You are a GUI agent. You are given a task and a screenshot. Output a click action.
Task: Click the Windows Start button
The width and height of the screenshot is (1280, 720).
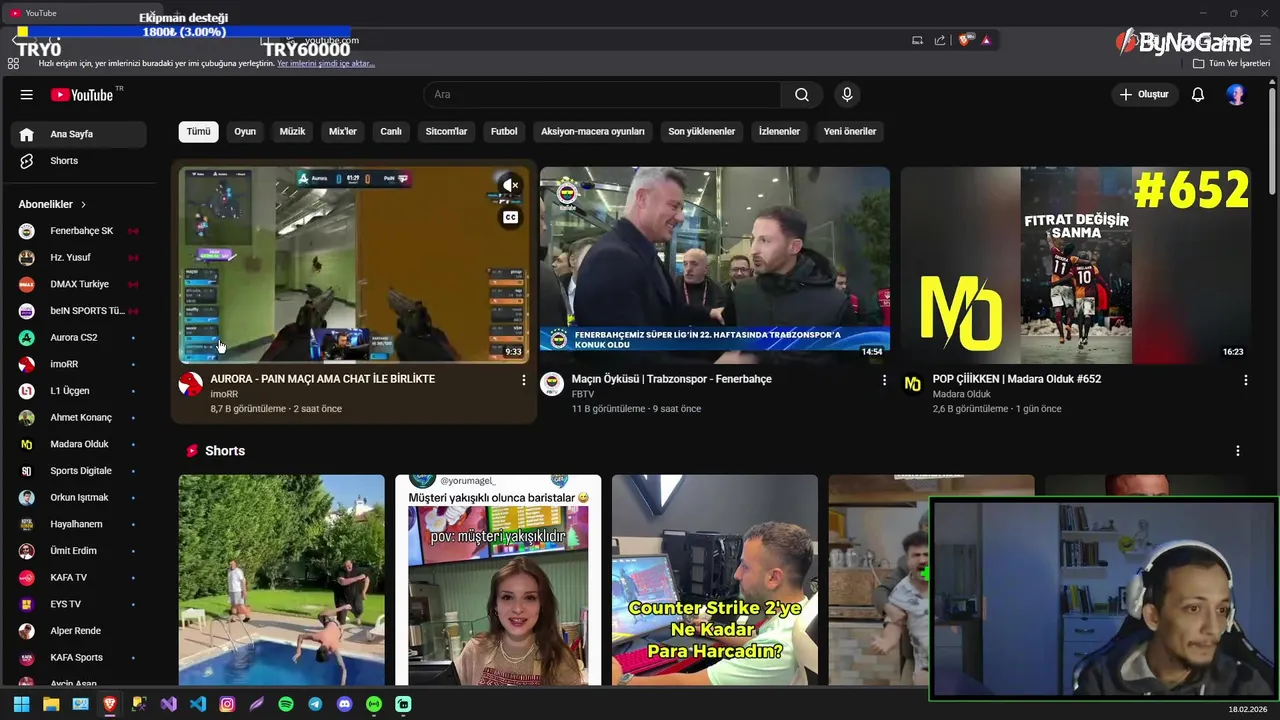(x=21, y=704)
